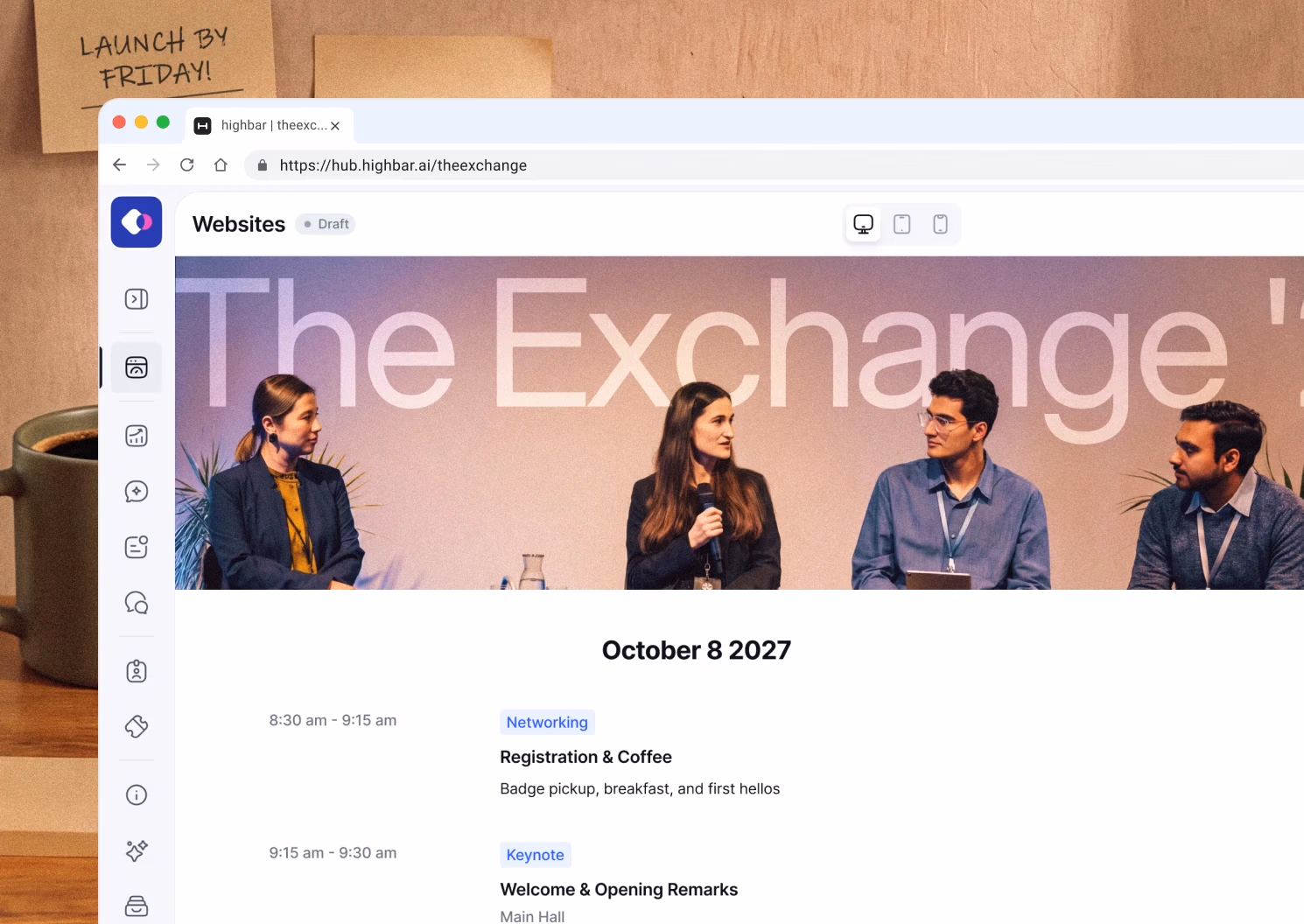Go forward in browser history
Image resolution: width=1304 pixels, height=924 pixels.
(x=153, y=164)
